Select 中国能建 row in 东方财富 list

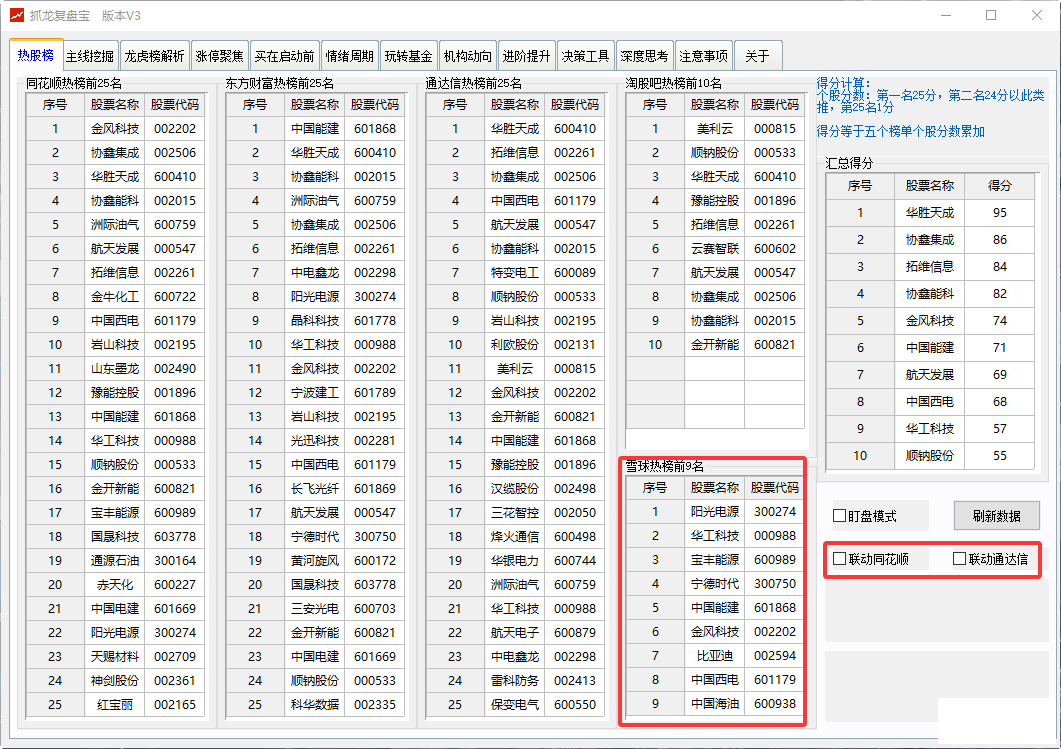(x=315, y=129)
